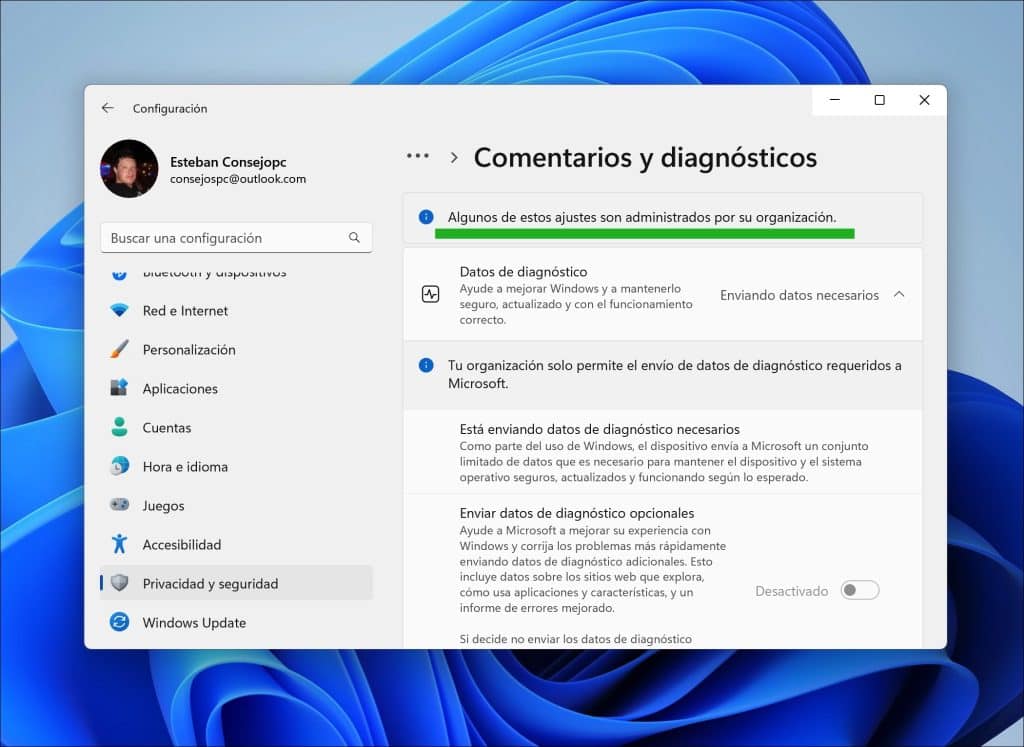Click the paintbrush icon for Personalización
Image resolution: width=1024 pixels, height=747 pixels.
click(x=120, y=349)
